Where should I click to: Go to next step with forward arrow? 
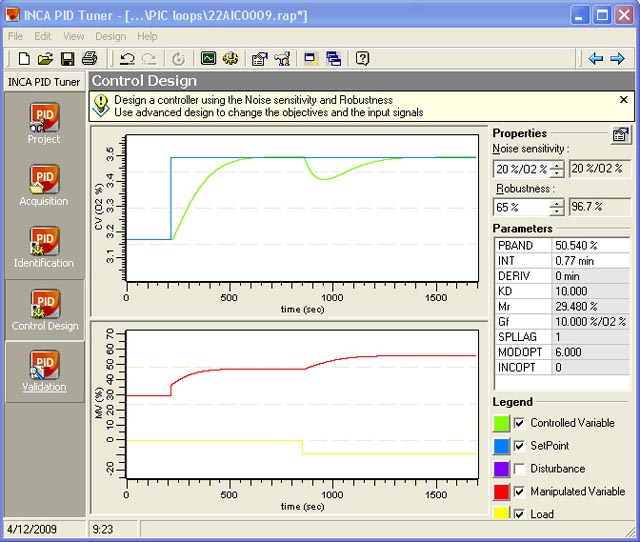tap(617, 59)
